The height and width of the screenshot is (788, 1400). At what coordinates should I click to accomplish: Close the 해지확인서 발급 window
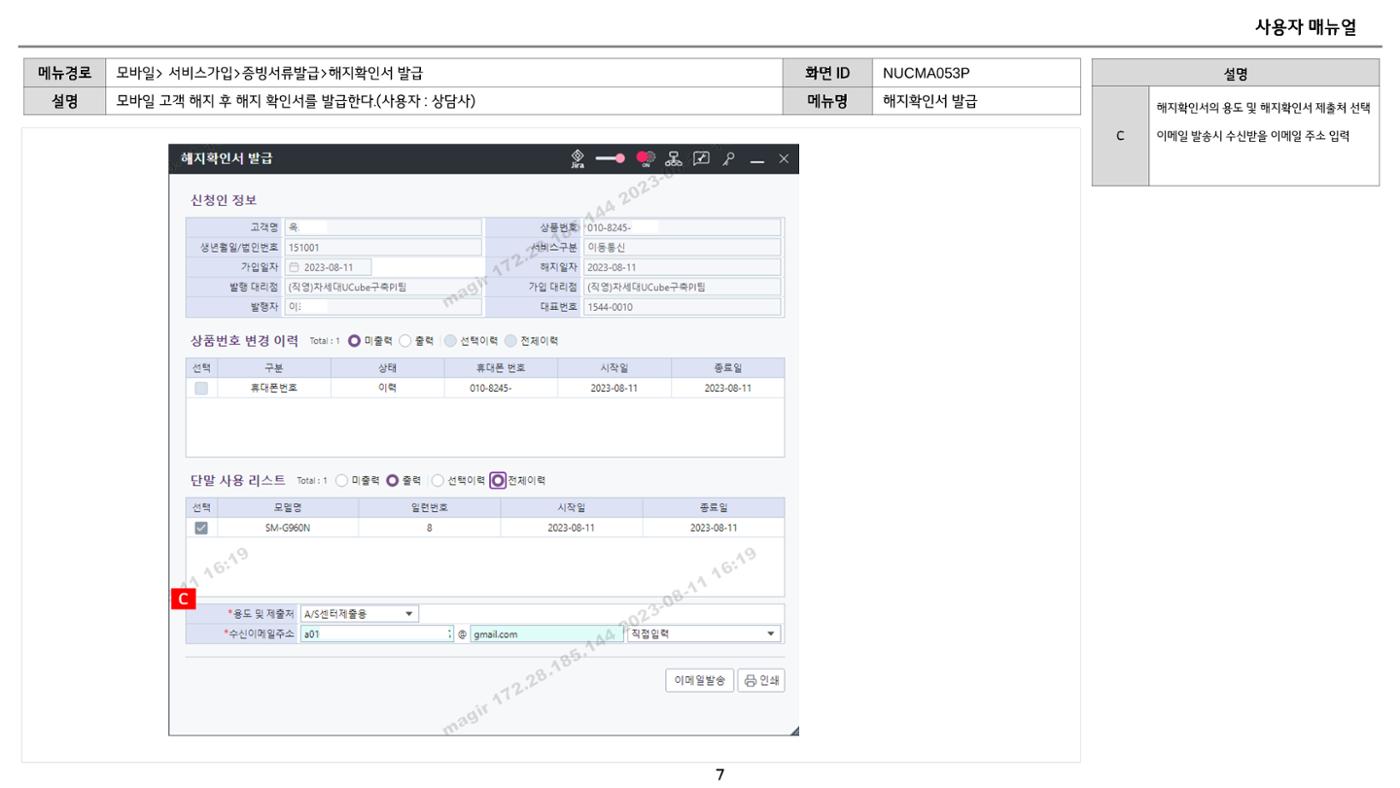pos(784,158)
